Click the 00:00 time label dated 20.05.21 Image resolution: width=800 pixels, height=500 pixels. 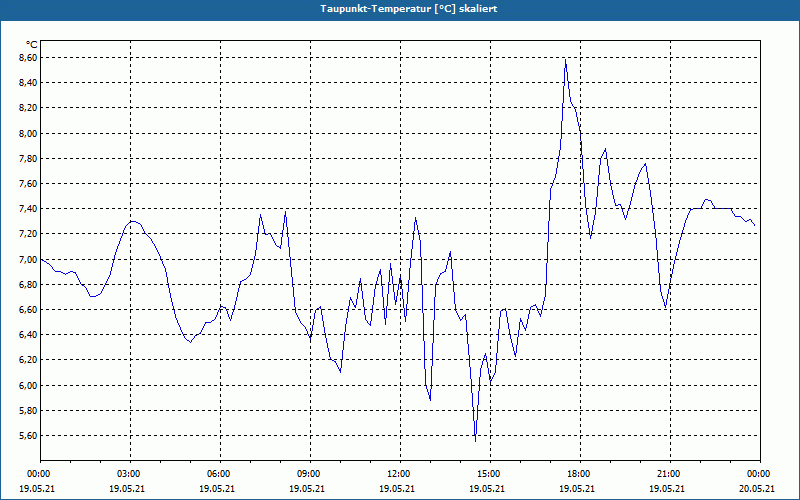click(759, 474)
